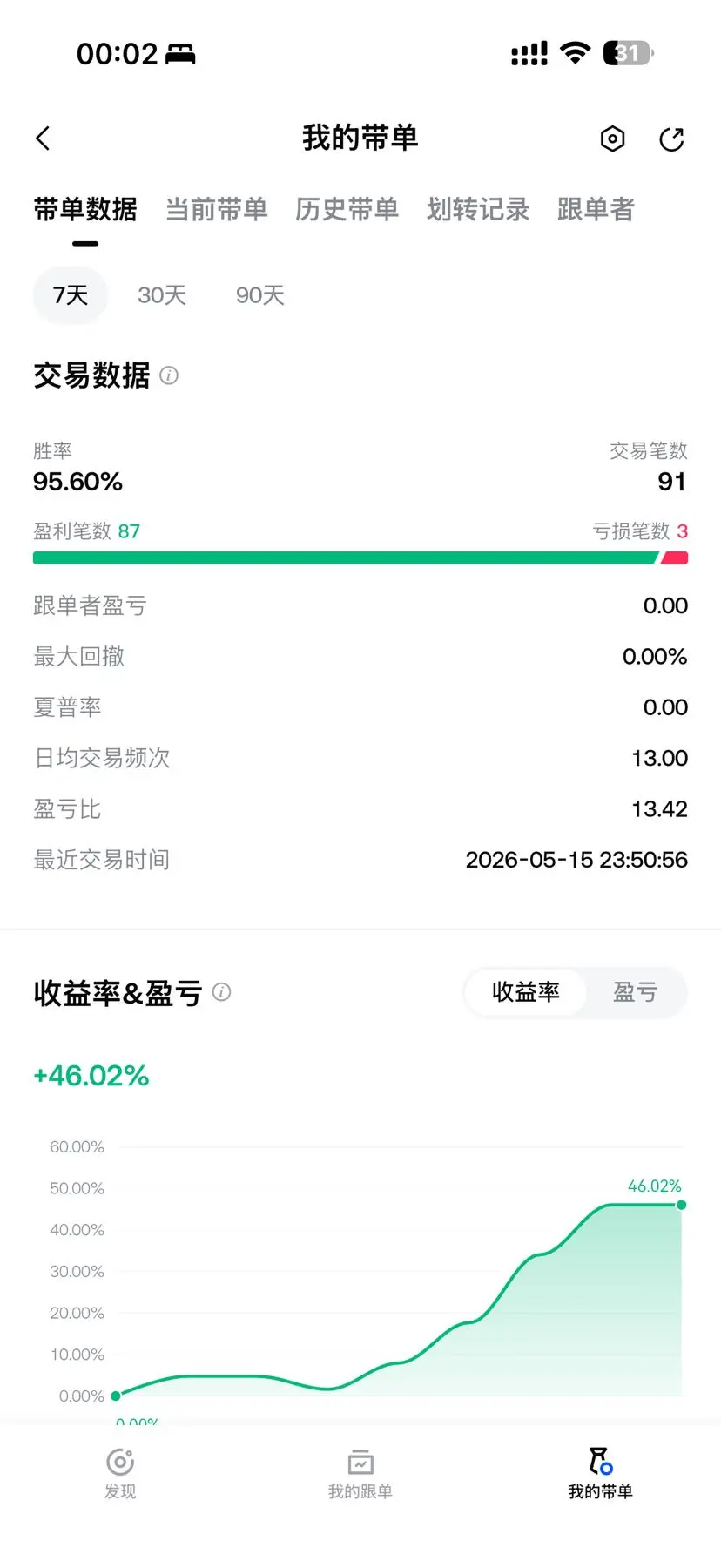Screen dimensions: 721x1568
Task: Open info icon beside 交易数据
Action: (169, 375)
